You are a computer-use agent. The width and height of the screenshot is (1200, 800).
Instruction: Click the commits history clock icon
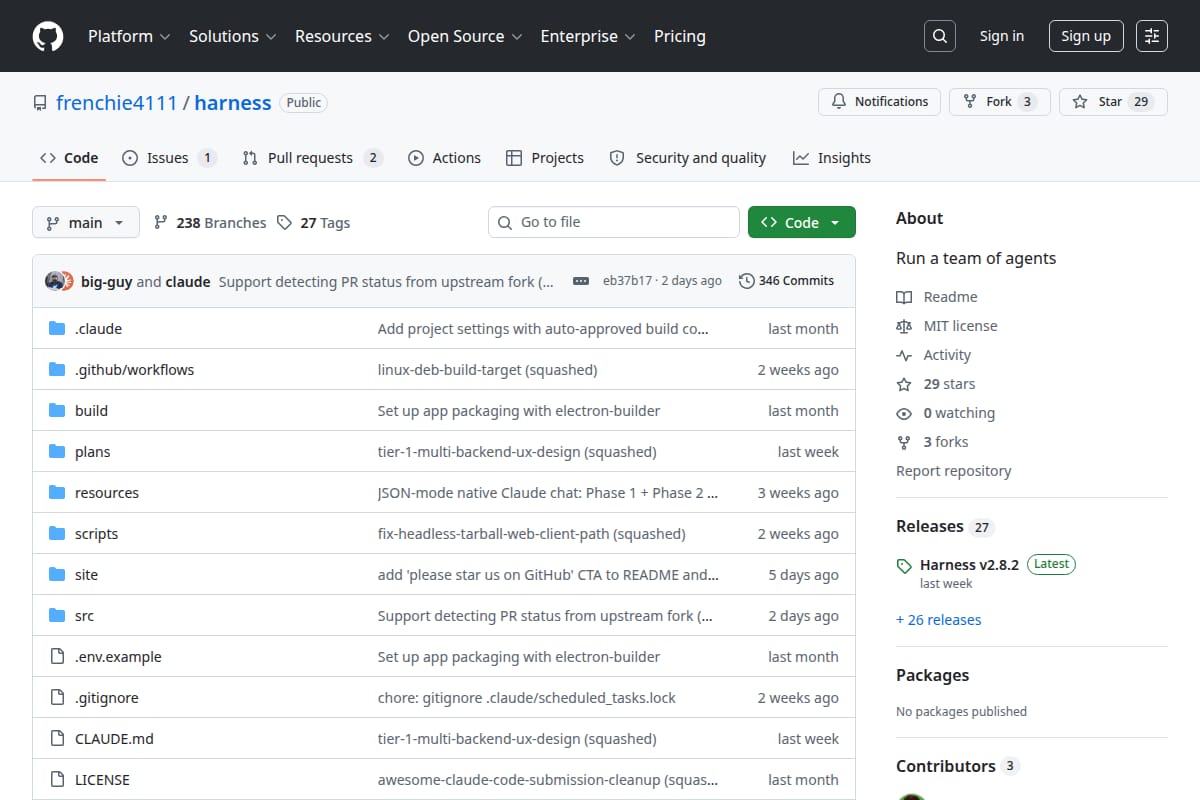746,281
